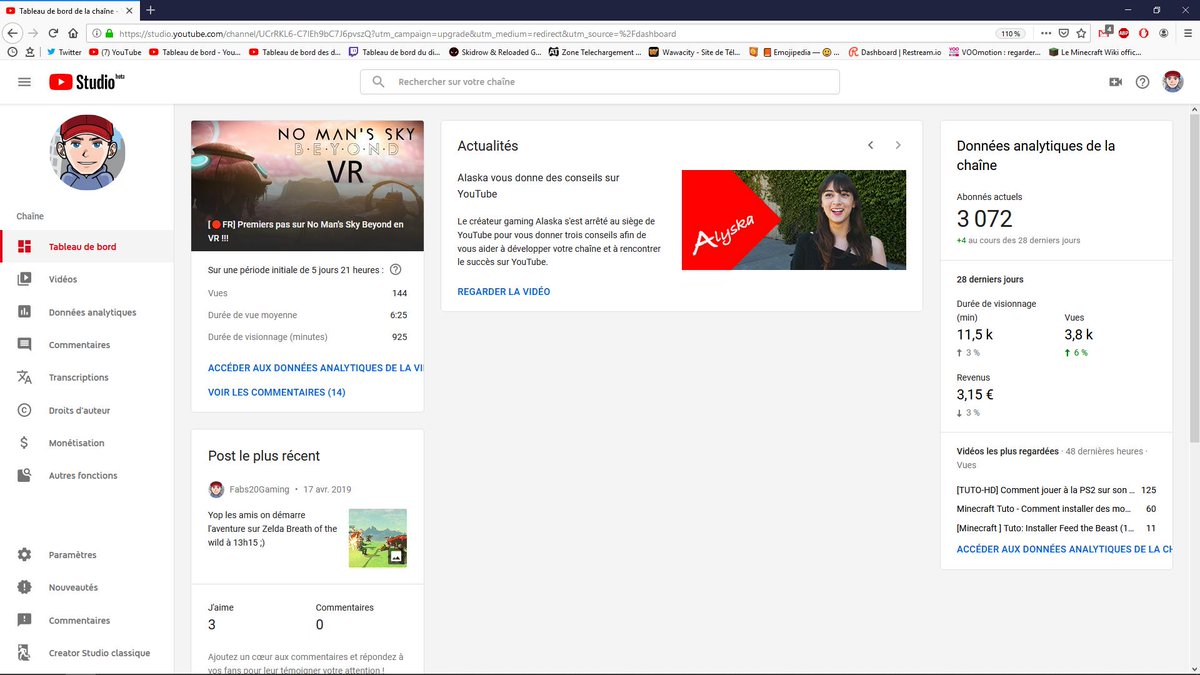
Task: Open the Alyska news video thumbnail
Action: pos(794,220)
